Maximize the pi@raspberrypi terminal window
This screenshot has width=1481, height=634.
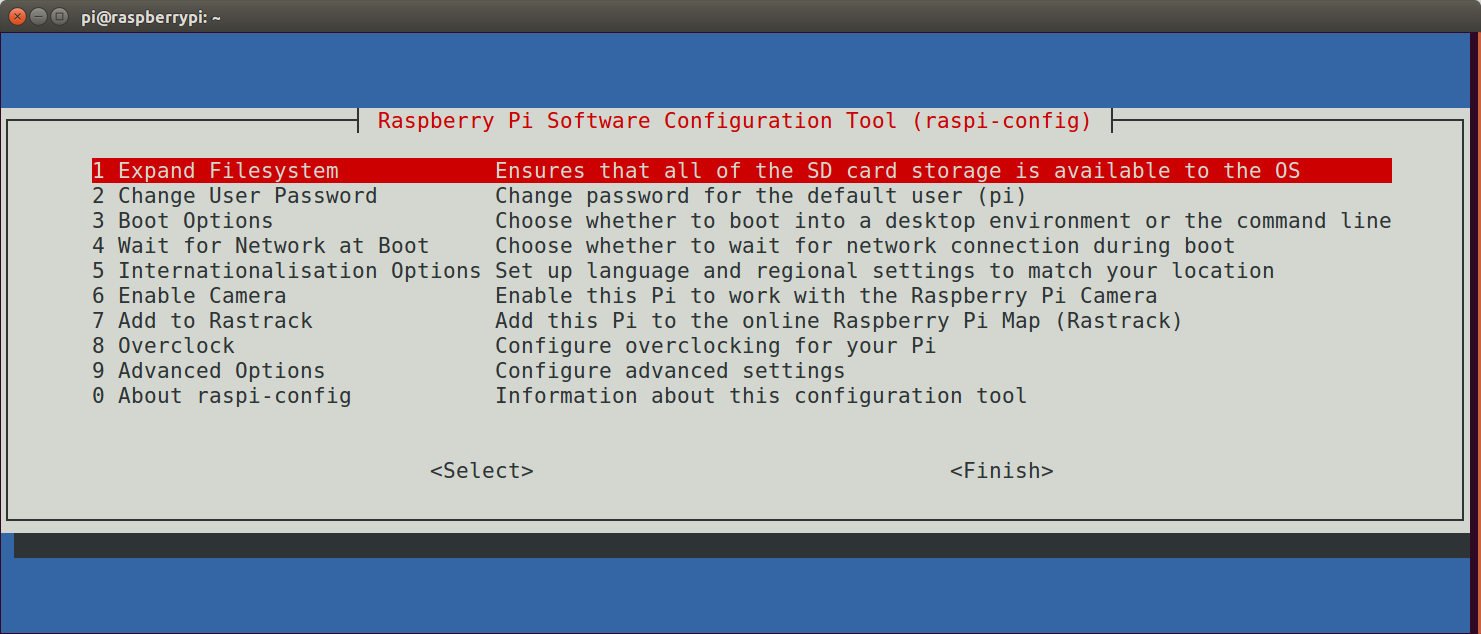[61, 16]
